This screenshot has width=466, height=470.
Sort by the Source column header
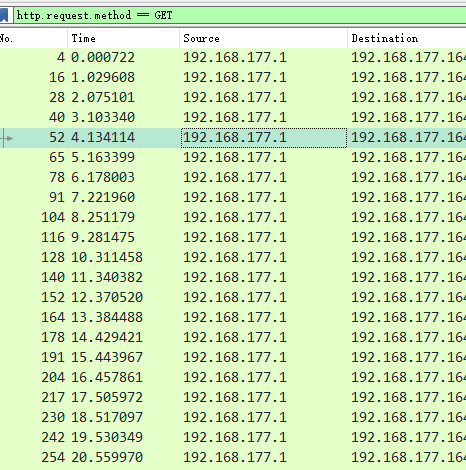pos(263,38)
